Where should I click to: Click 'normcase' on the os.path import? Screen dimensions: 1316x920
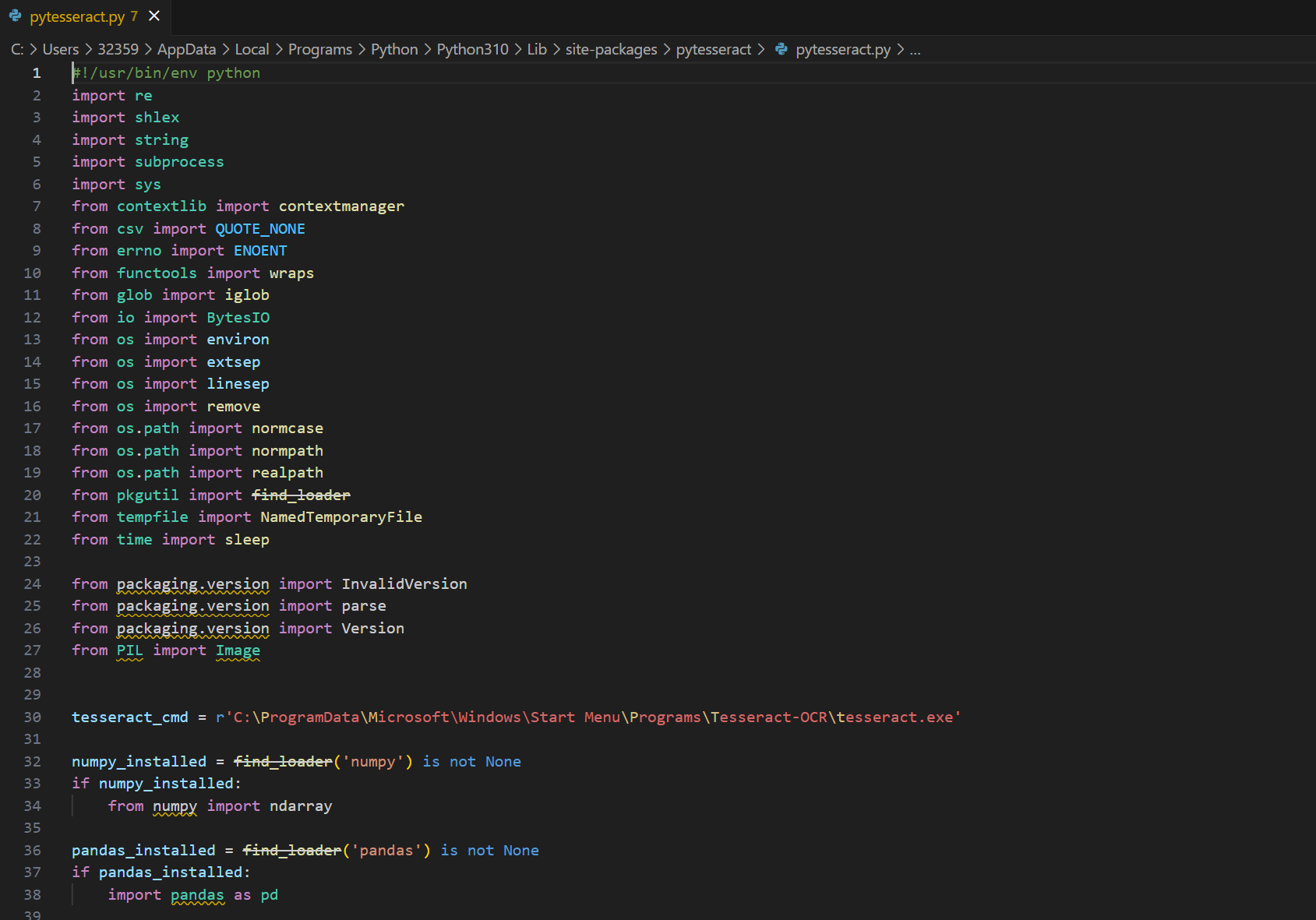[x=288, y=428]
